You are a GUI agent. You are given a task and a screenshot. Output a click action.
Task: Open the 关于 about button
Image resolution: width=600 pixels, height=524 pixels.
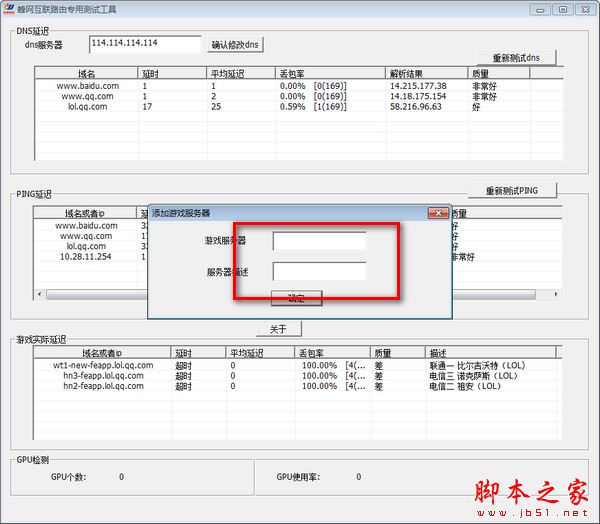(x=279, y=329)
